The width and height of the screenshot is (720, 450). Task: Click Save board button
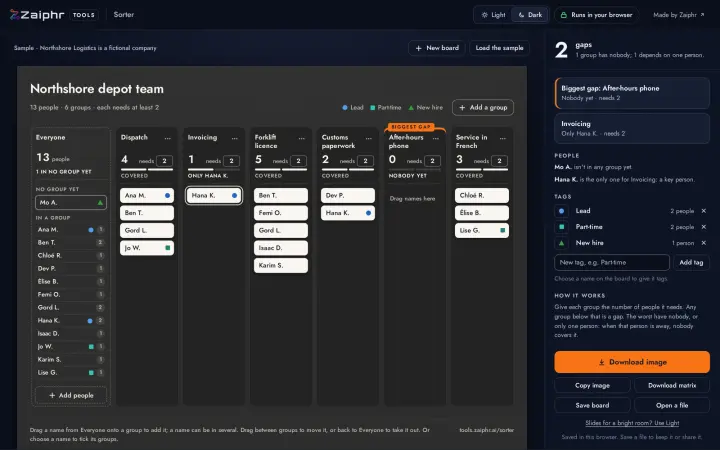click(x=592, y=405)
